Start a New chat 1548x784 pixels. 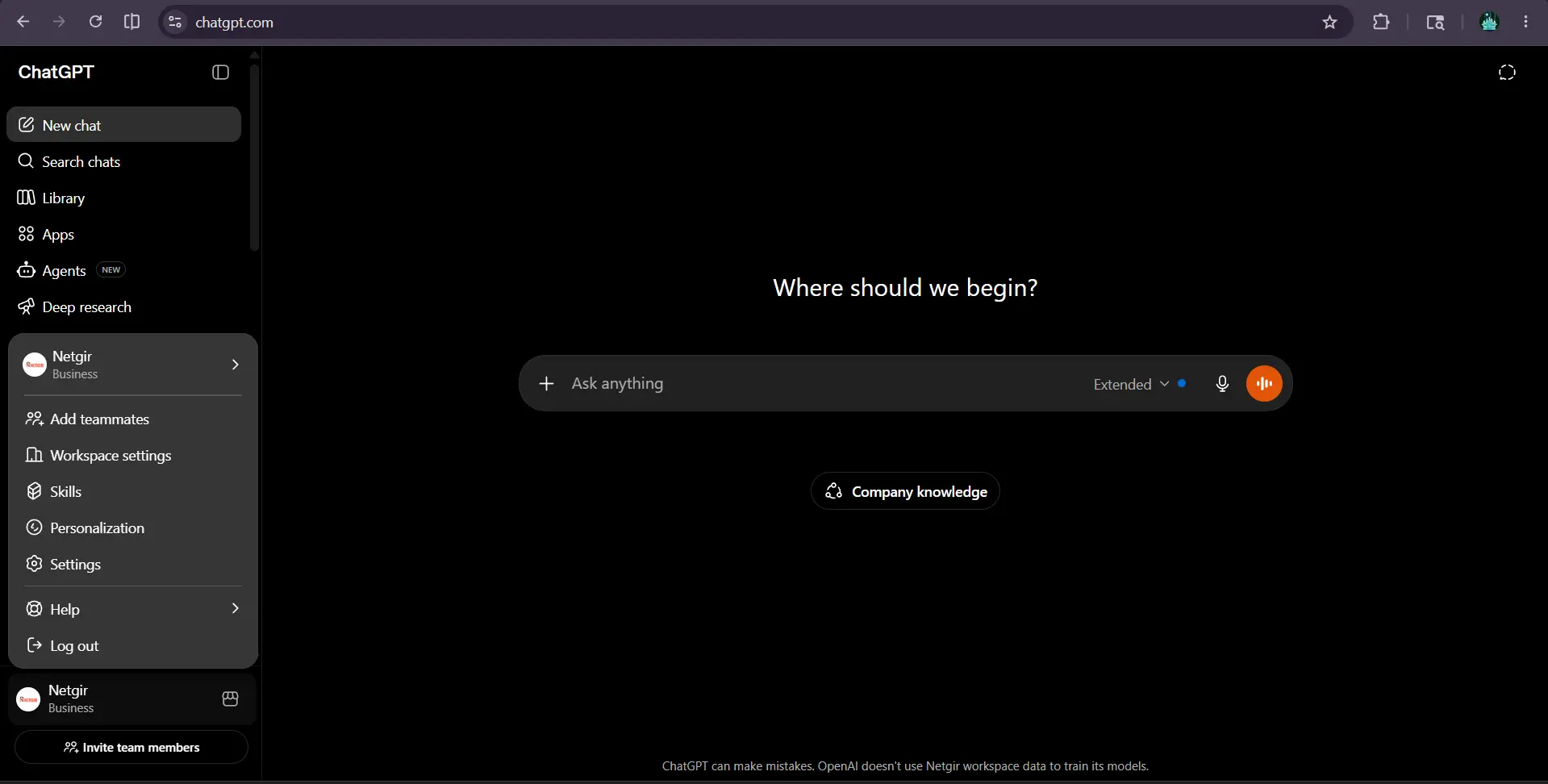click(124, 125)
